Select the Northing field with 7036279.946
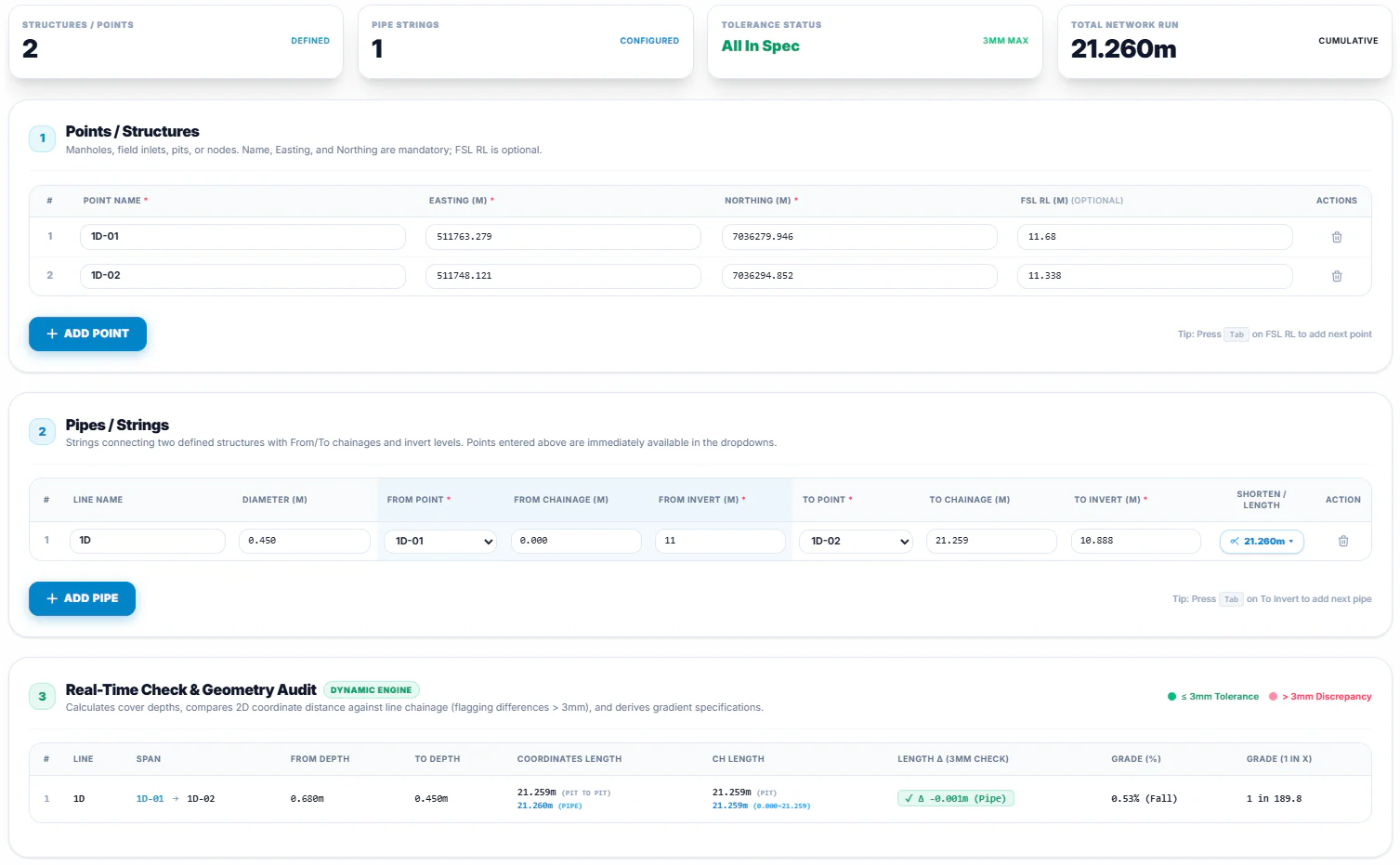This screenshot has height=865, width=1400. coord(859,237)
